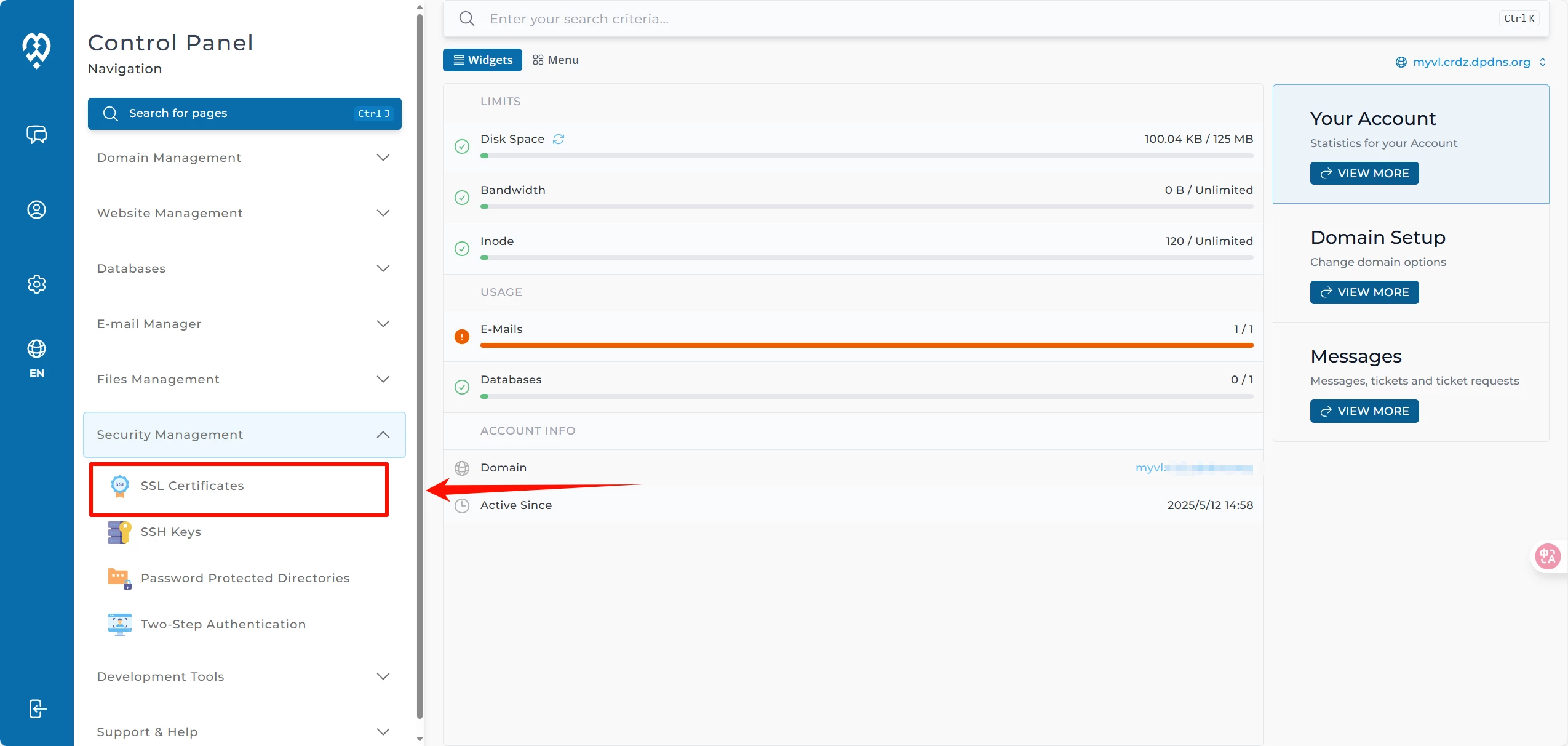Click the DirectAdmin logo icon
This screenshot has width=1568, height=746.
[x=36, y=49]
